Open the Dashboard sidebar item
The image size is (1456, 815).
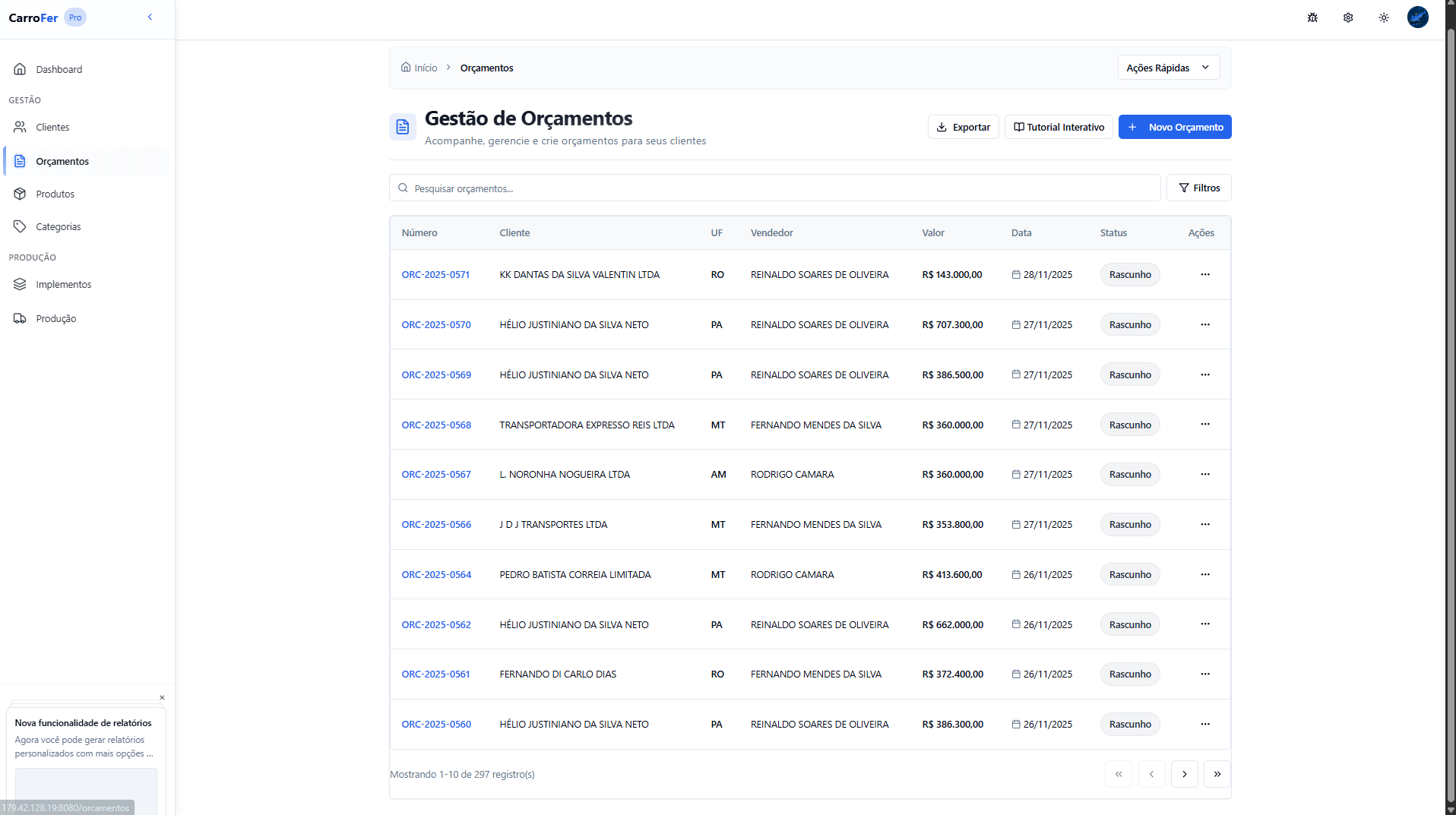[x=59, y=69]
